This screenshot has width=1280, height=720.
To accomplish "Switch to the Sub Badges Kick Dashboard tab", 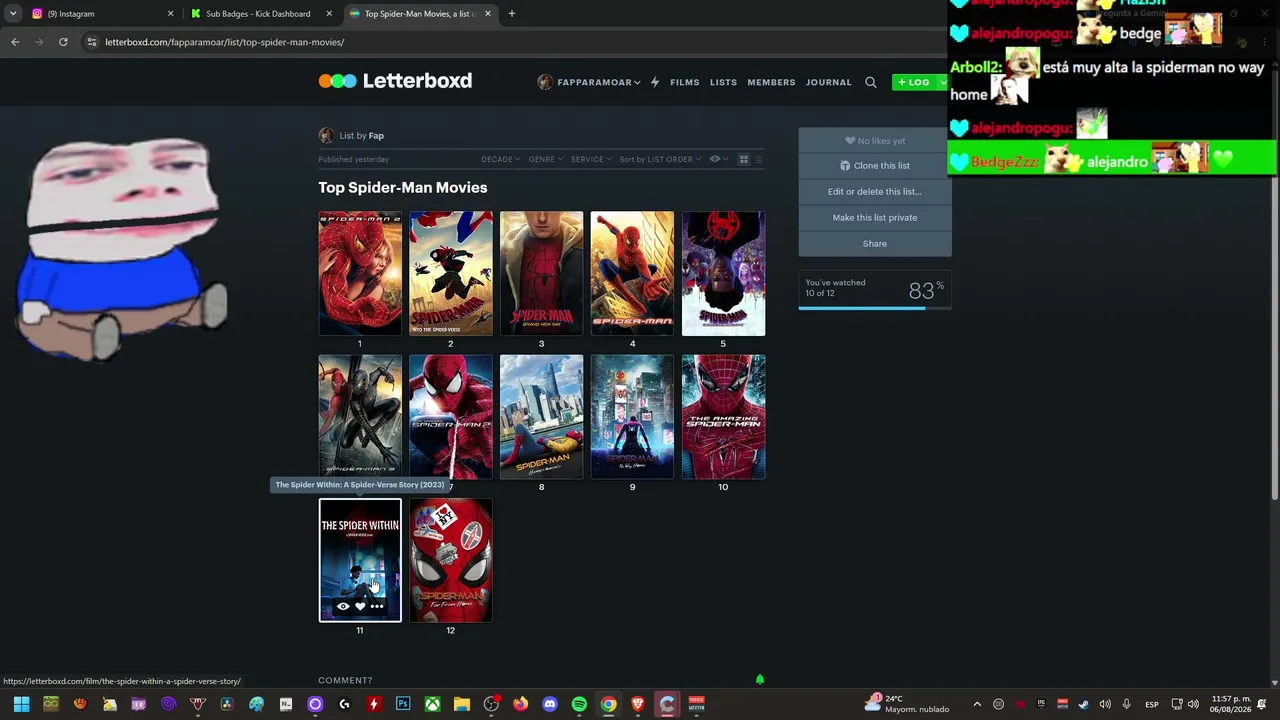I will (x=264, y=14).
